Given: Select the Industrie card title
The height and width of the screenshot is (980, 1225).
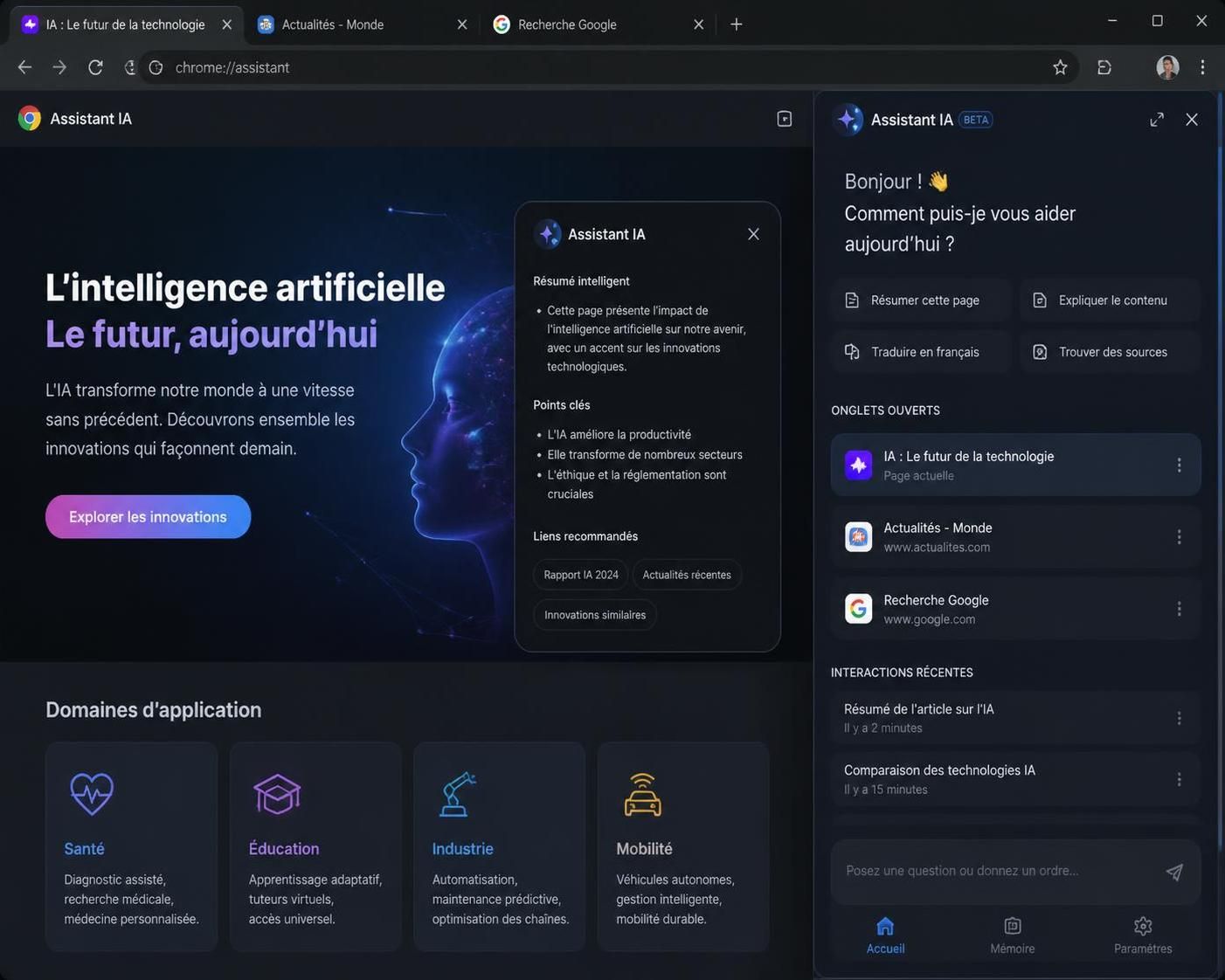Looking at the screenshot, I should tap(462, 849).
